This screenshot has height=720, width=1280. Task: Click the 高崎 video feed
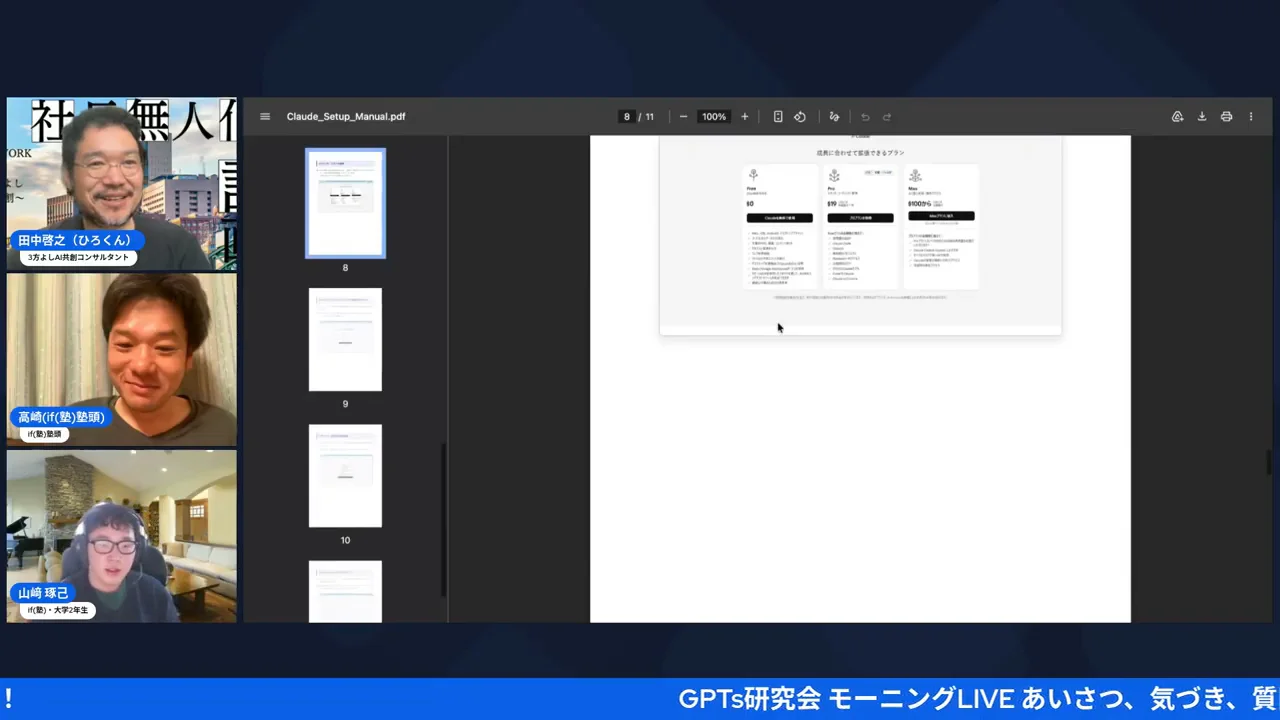[122, 360]
